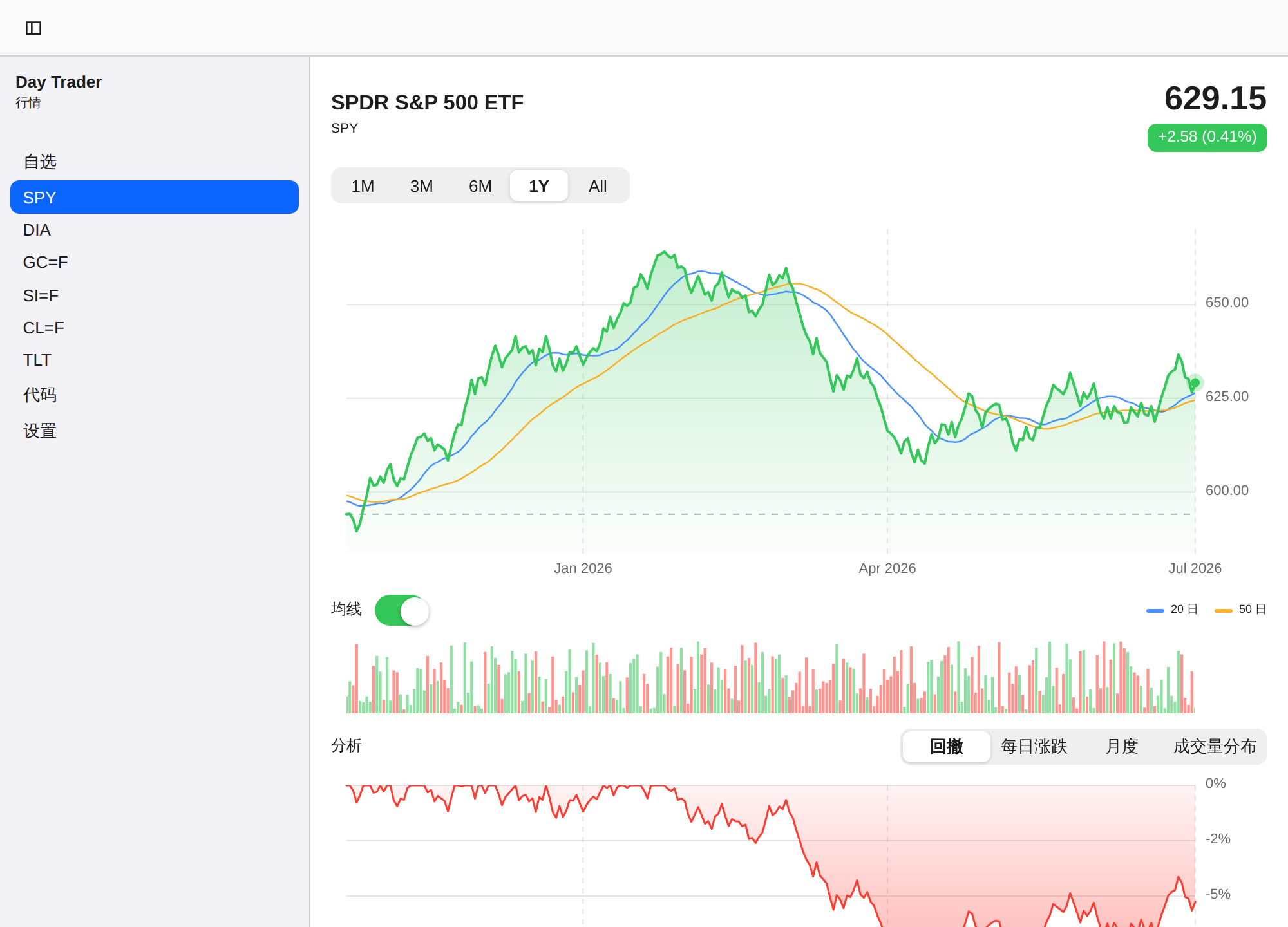Open the 代码 sidebar item
Image resolution: width=1288 pixels, height=927 pixels.
[155, 395]
